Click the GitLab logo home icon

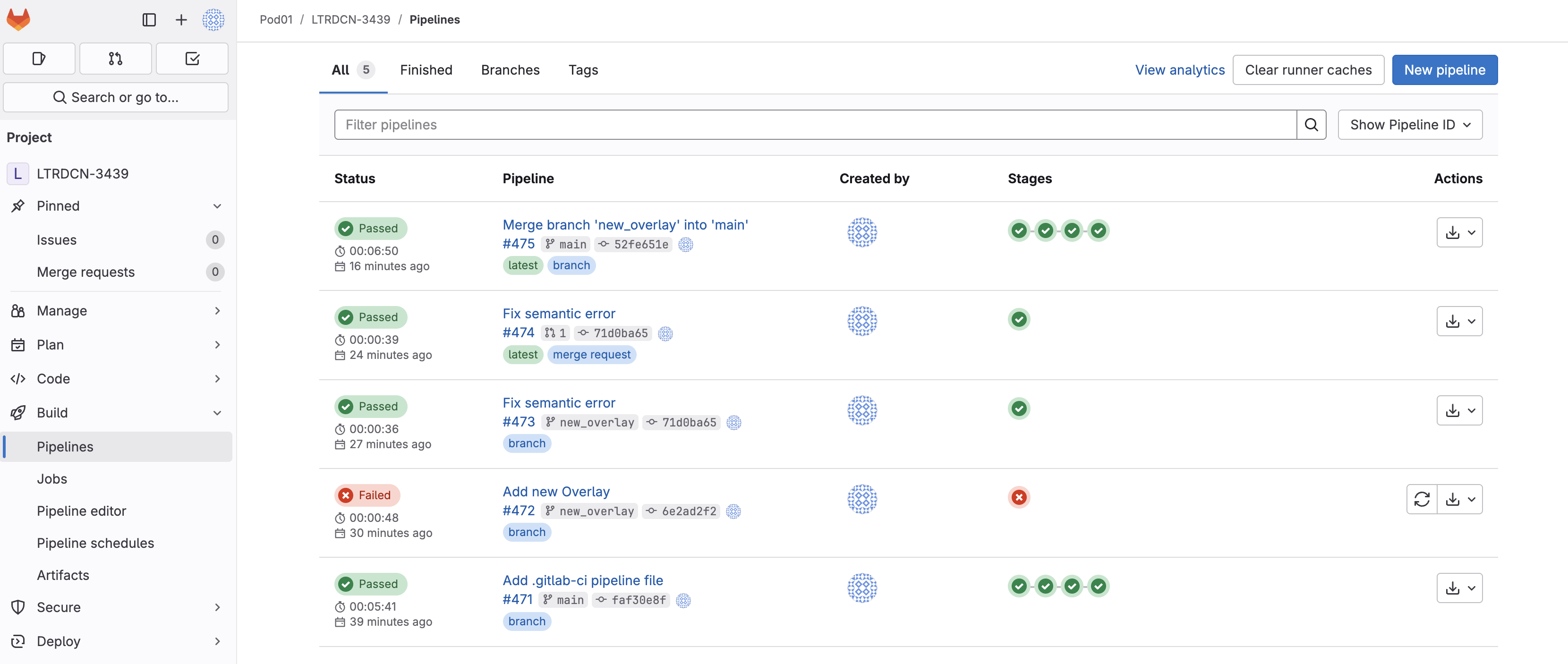pyautogui.click(x=18, y=19)
